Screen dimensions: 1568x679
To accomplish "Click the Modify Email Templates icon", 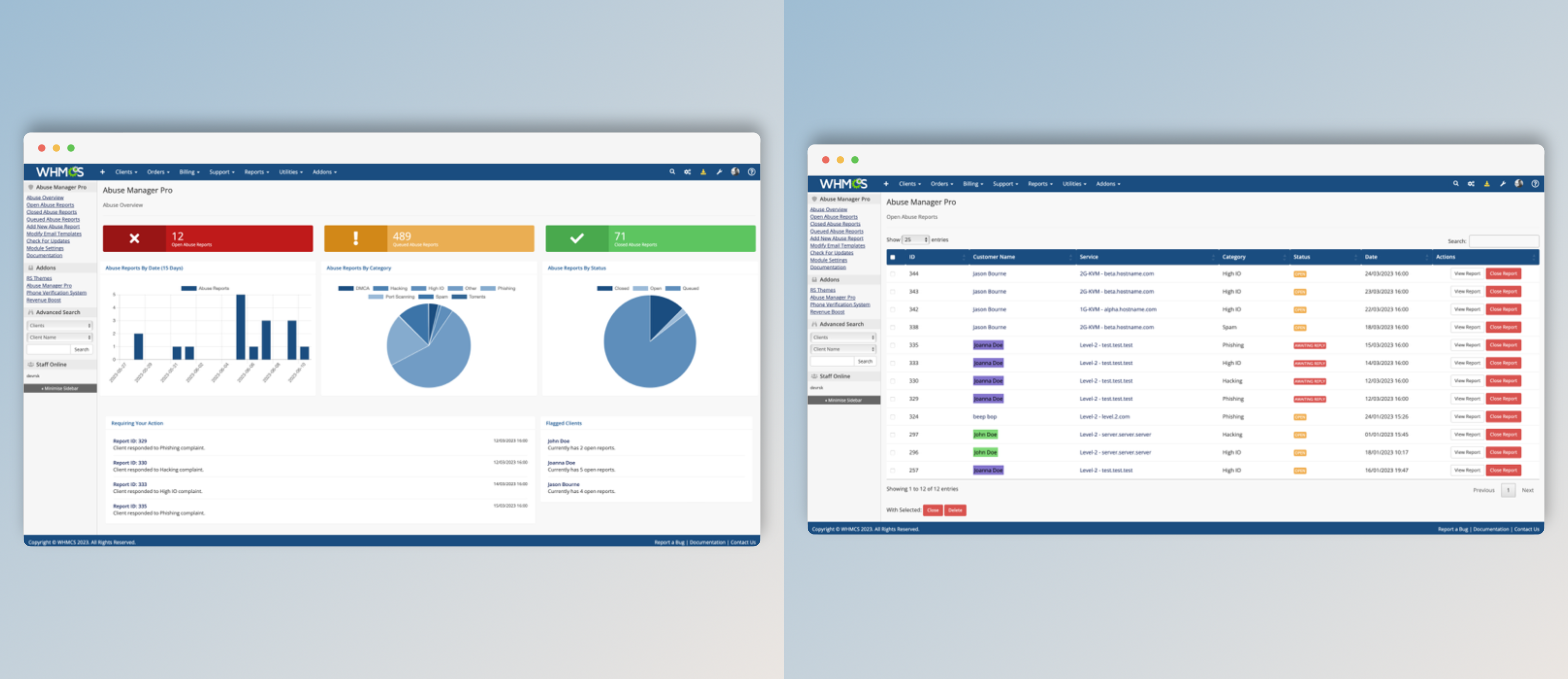I will (x=50, y=233).
